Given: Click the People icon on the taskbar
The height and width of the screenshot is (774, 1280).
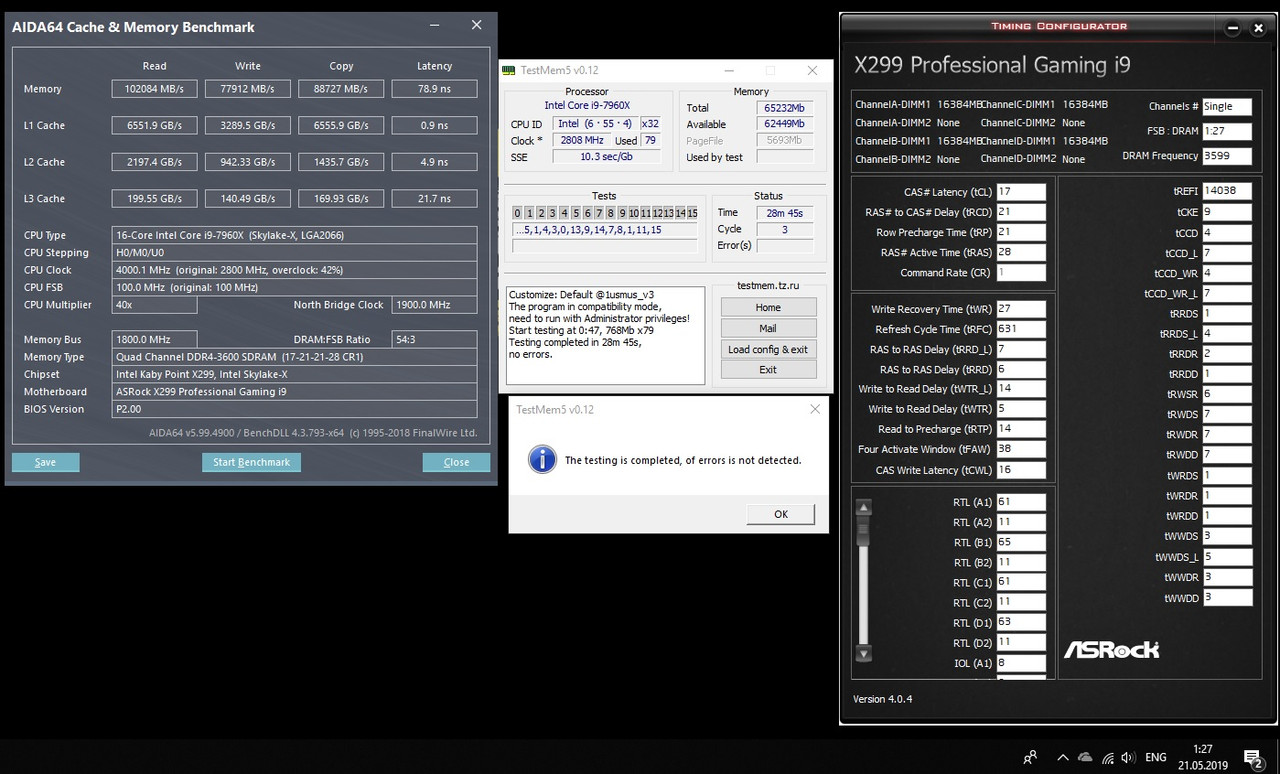Looking at the screenshot, I should coord(1029,757).
